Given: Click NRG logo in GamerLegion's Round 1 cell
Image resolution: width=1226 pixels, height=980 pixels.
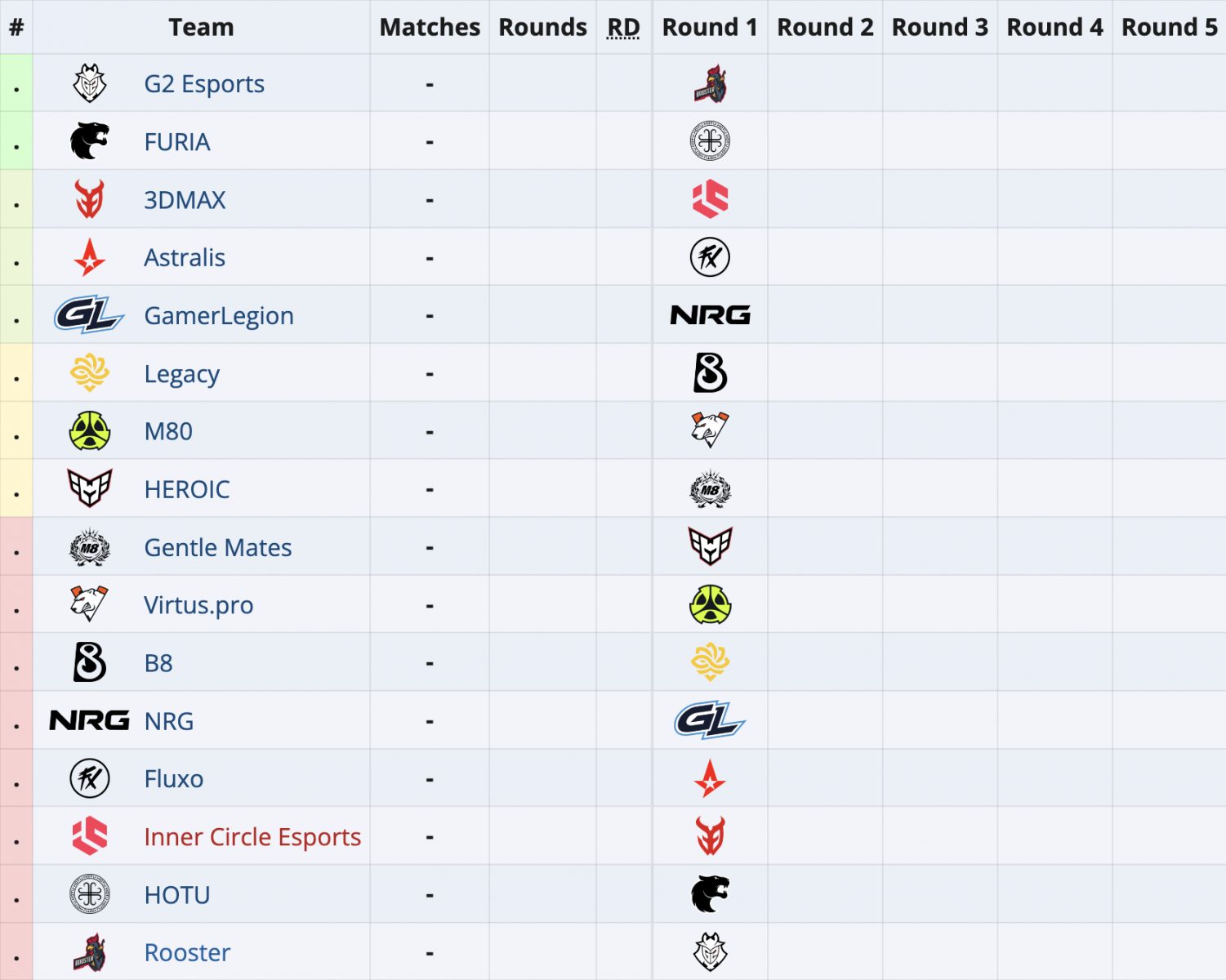Looking at the screenshot, I should coord(710,315).
